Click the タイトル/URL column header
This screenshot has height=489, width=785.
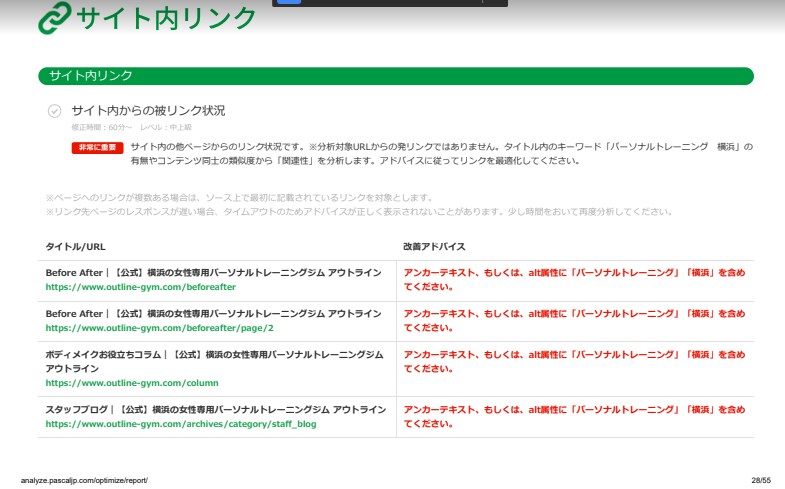coord(76,247)
